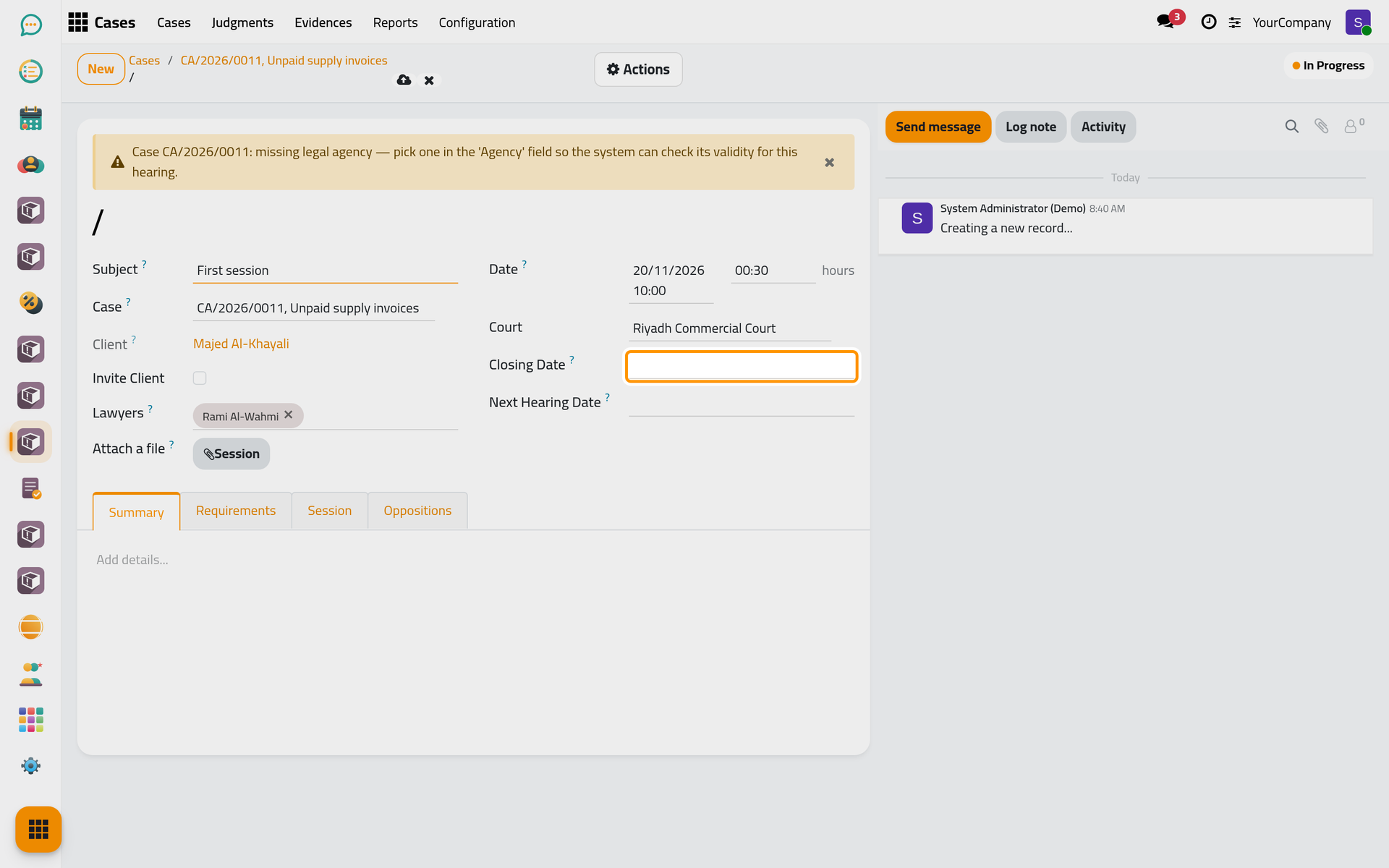Open the Judgments menu
Screen dimensions: 1389x868
tap(242, 22)
